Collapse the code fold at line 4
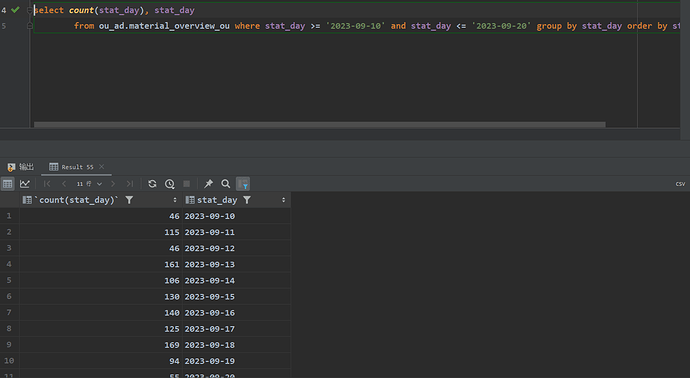Viewport: 690px width, 378px height. coord(29,10)
